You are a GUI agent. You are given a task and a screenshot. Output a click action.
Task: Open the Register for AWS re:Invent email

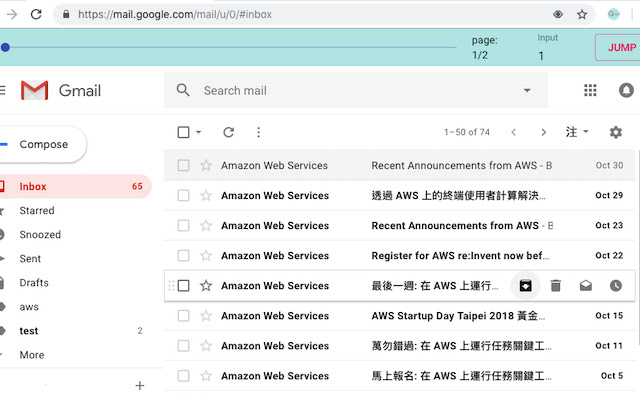point(400,256)
